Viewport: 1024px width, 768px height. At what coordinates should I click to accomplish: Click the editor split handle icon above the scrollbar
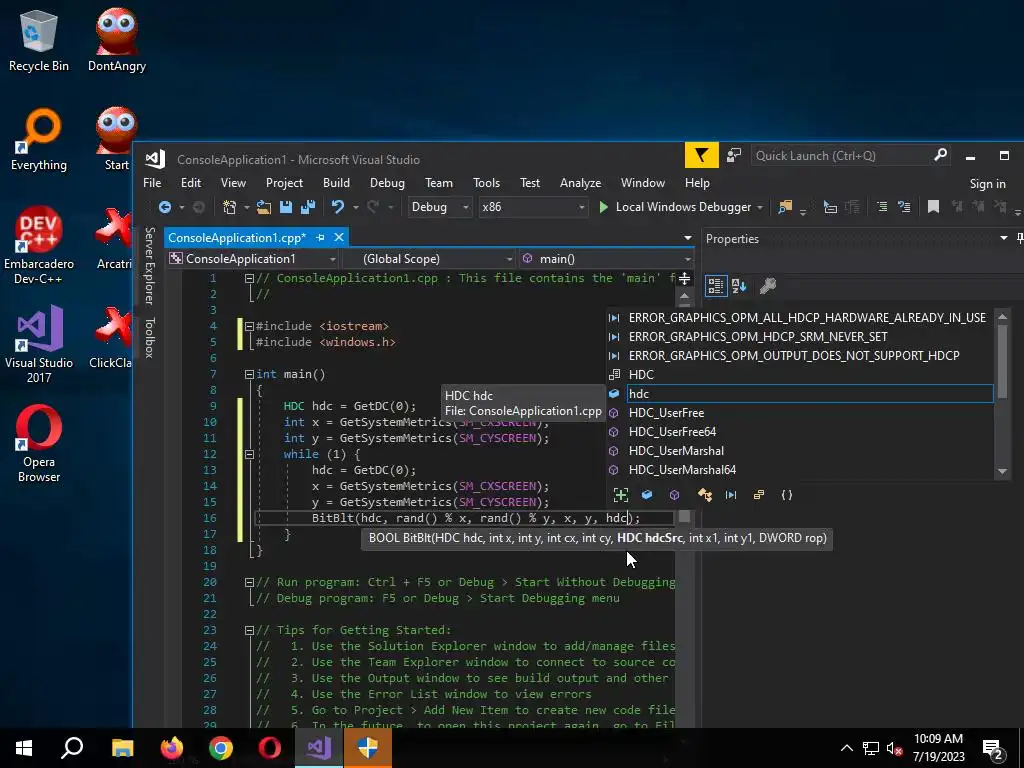click(x=684, y=280)
